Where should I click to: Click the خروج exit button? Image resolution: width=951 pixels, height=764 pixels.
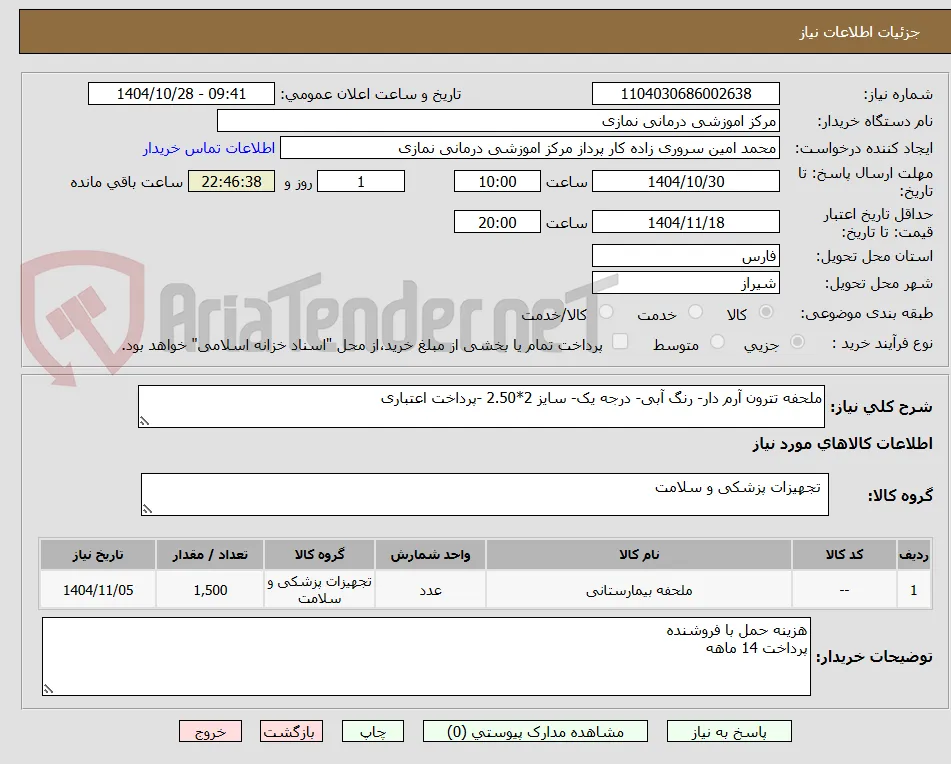pos(210,731)
